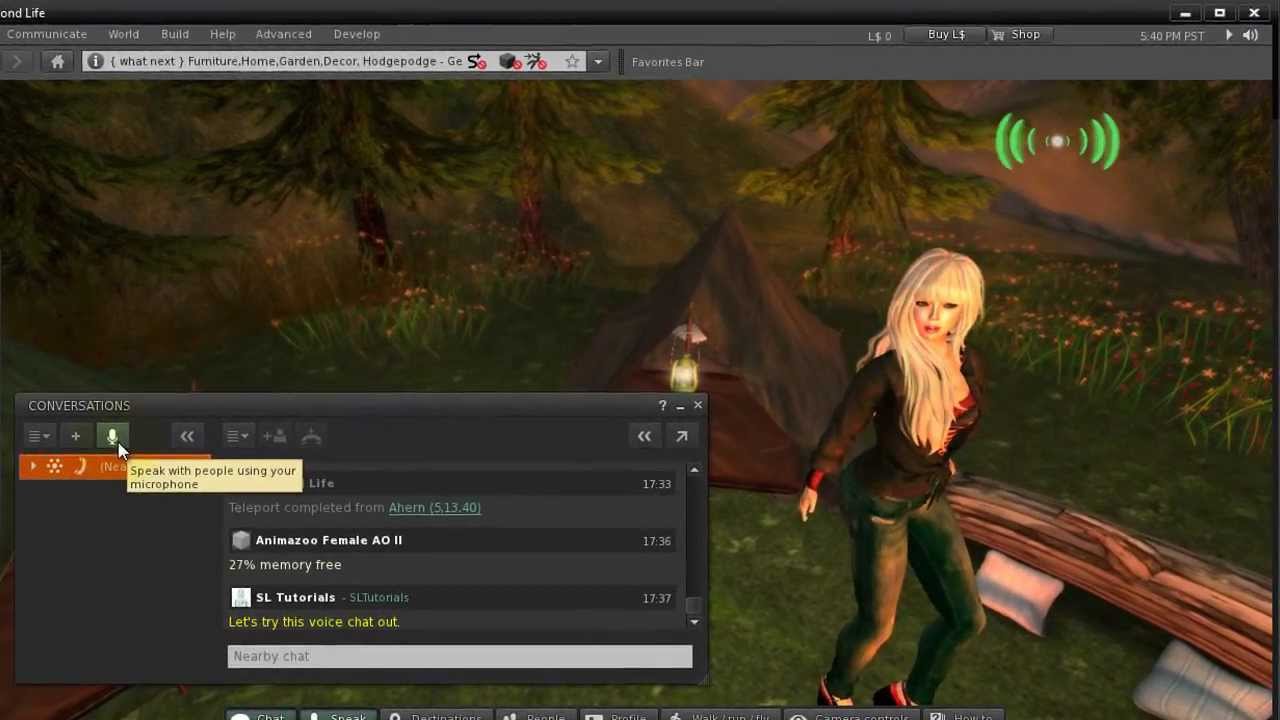The height and width of the screenshot is (720, 1280).
Task: Maximize the Second Life window
Action: pyautogui.click(x=1220, y=13)
